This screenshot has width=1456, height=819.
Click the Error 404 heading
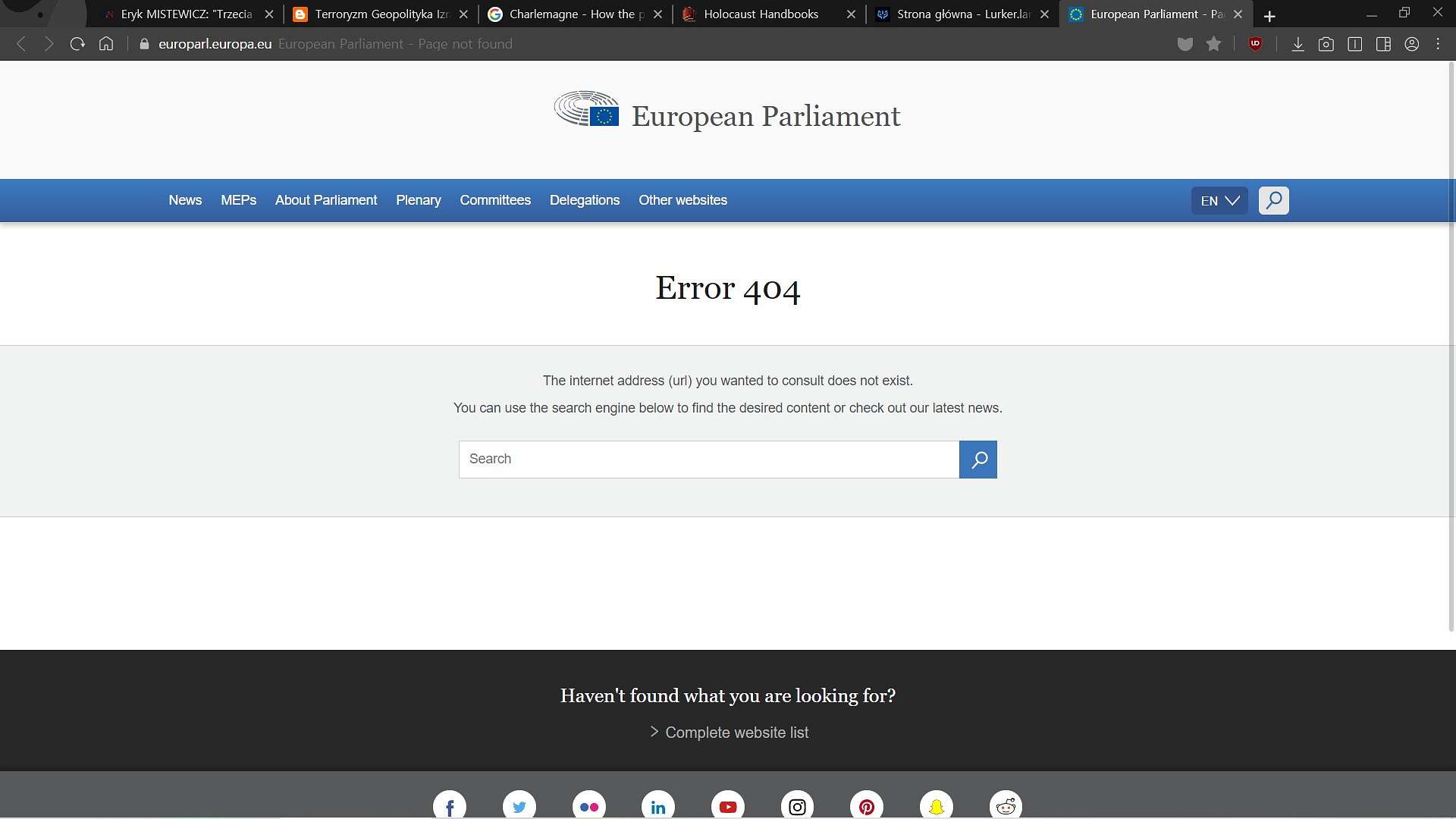point(728,289)
